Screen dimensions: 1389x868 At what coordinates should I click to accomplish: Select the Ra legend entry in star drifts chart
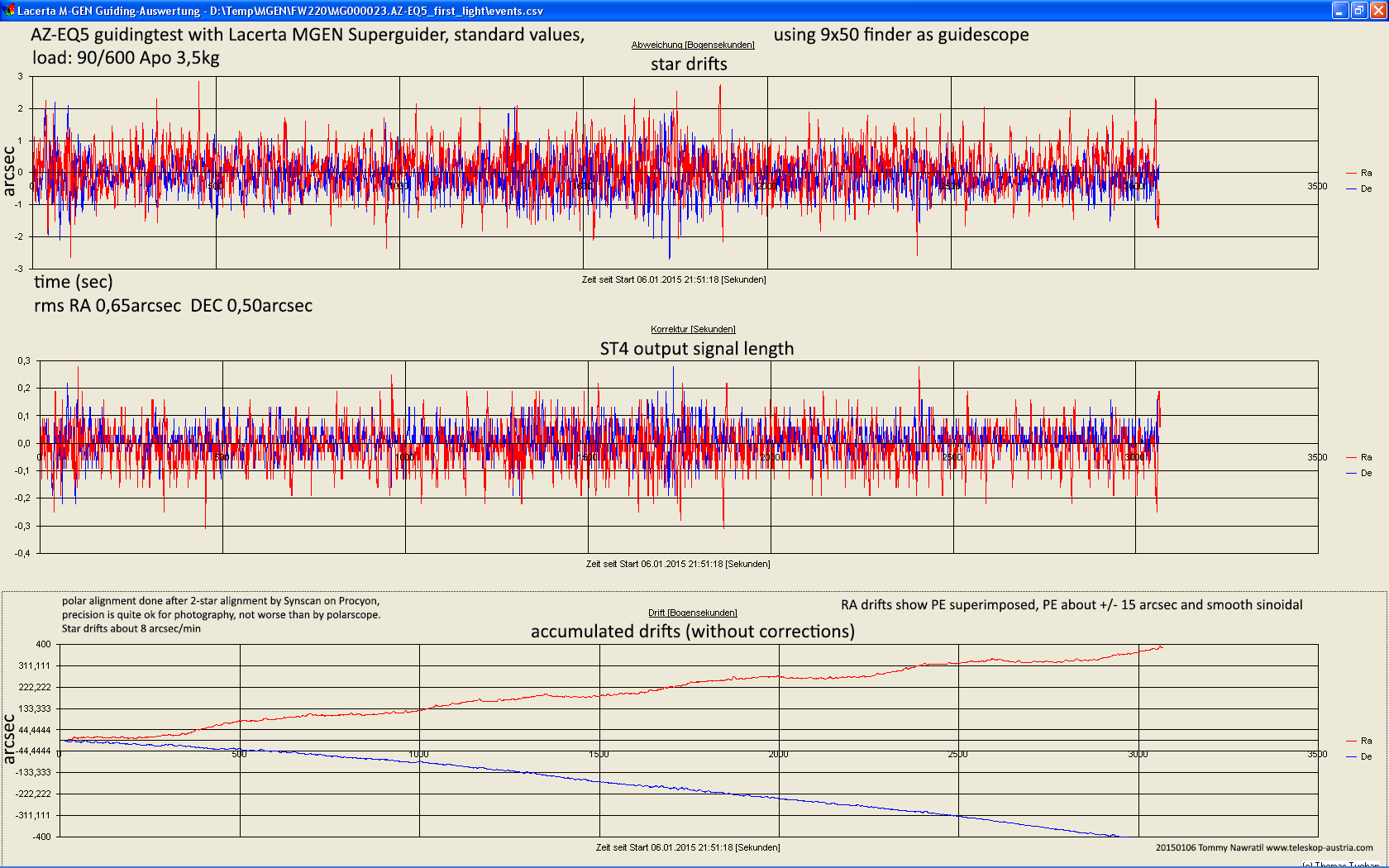click(1359, 173)
